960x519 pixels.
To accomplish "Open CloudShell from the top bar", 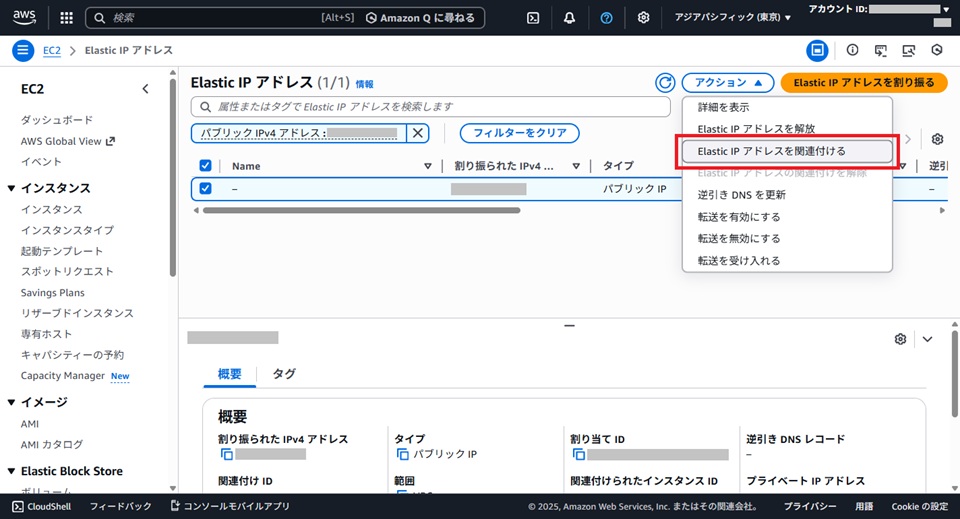I will [x=533, y=18].
